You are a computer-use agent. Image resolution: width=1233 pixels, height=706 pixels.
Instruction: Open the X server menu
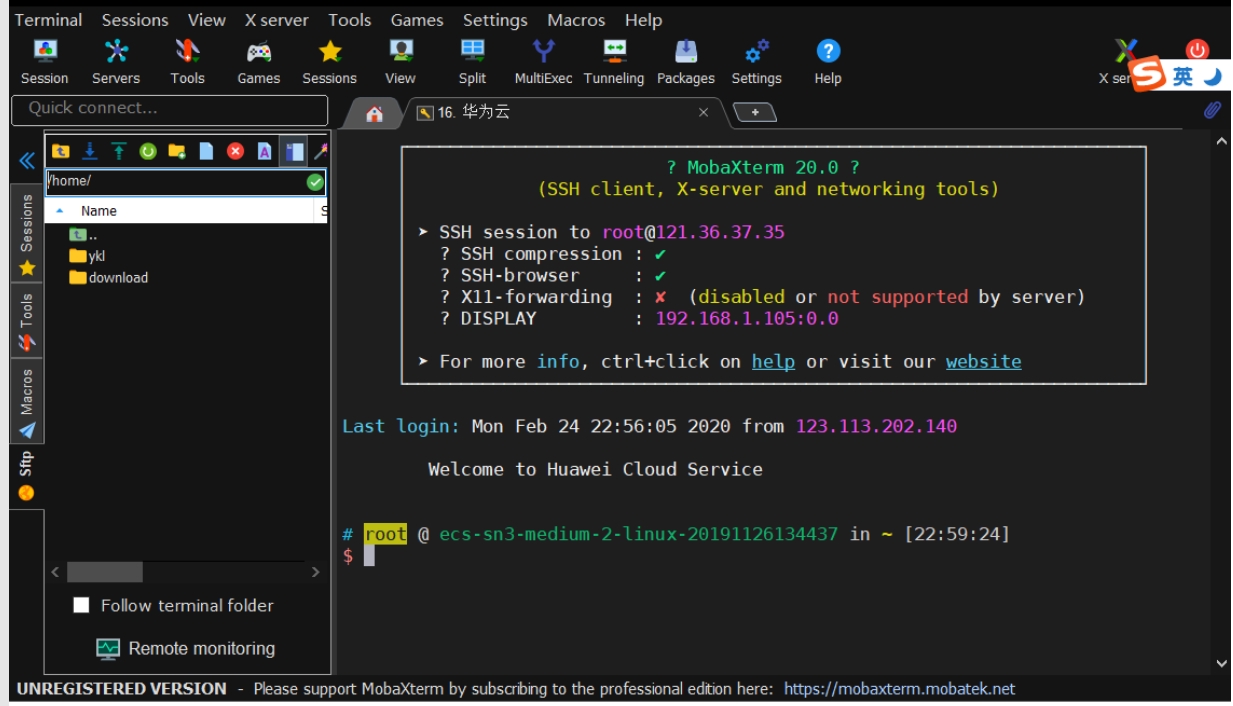click(277, 20)
